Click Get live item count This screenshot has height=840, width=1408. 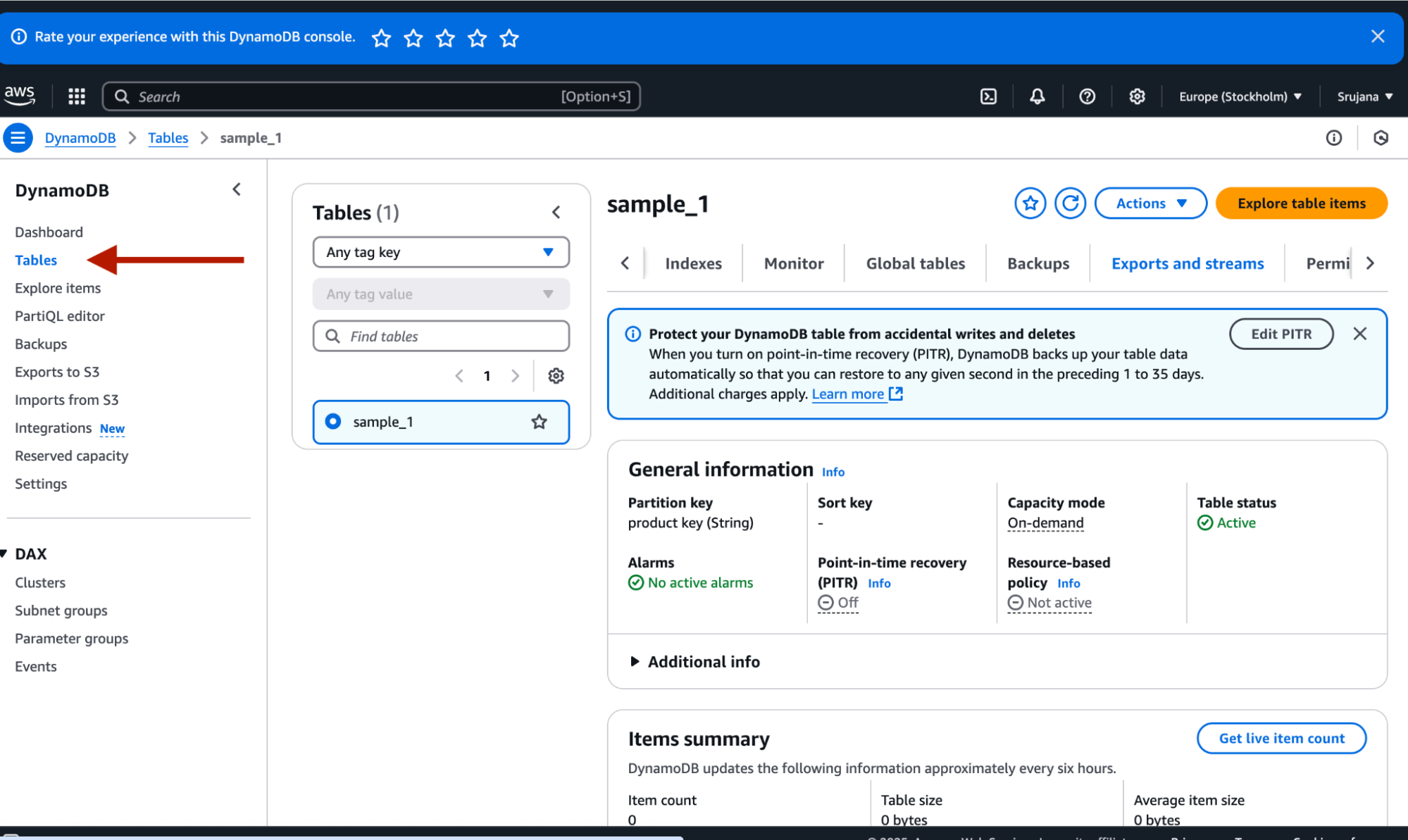click(x=1281, y=739)
